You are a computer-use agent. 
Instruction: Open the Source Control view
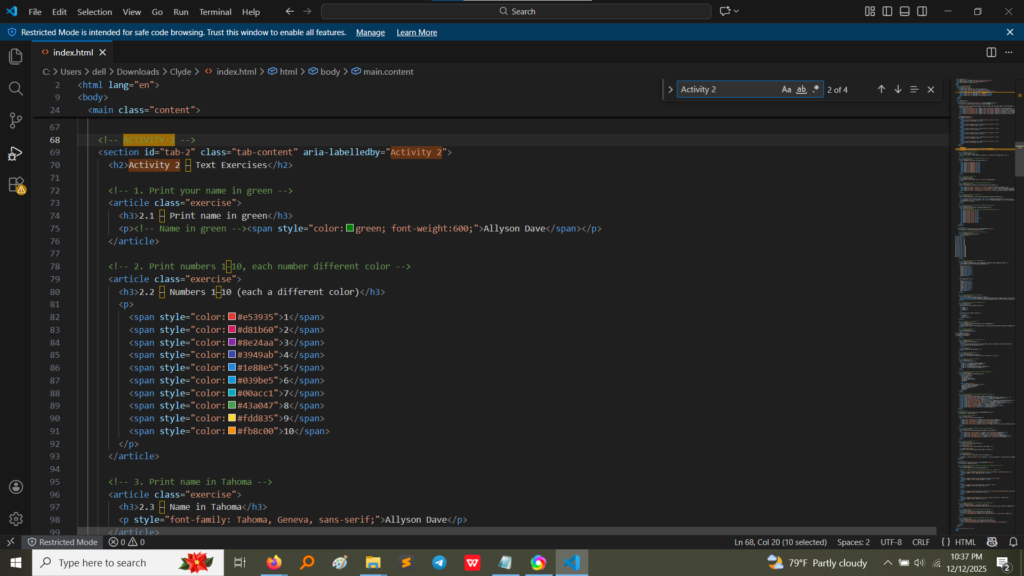click(15, 120)
